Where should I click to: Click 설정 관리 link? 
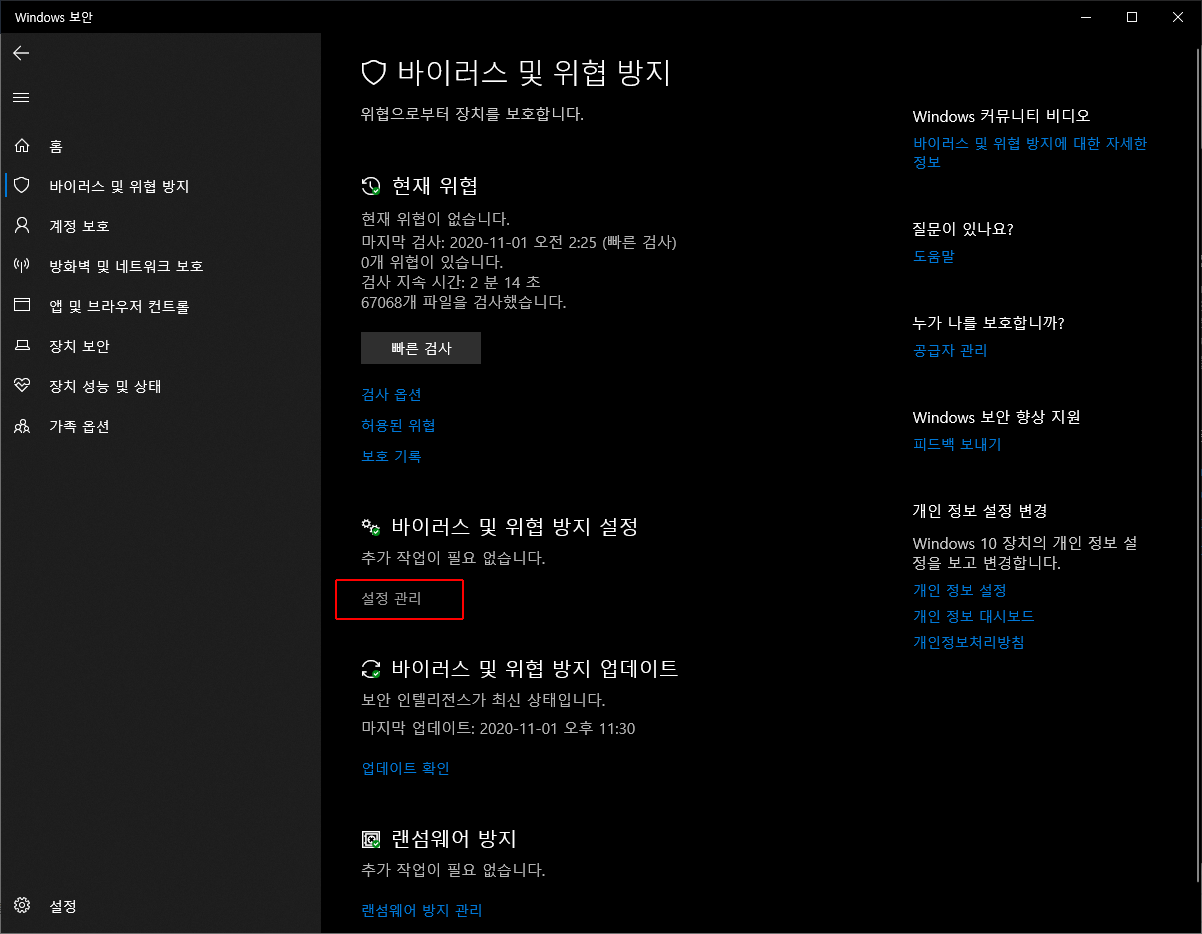pyautogui.click(x=391, y=599)
